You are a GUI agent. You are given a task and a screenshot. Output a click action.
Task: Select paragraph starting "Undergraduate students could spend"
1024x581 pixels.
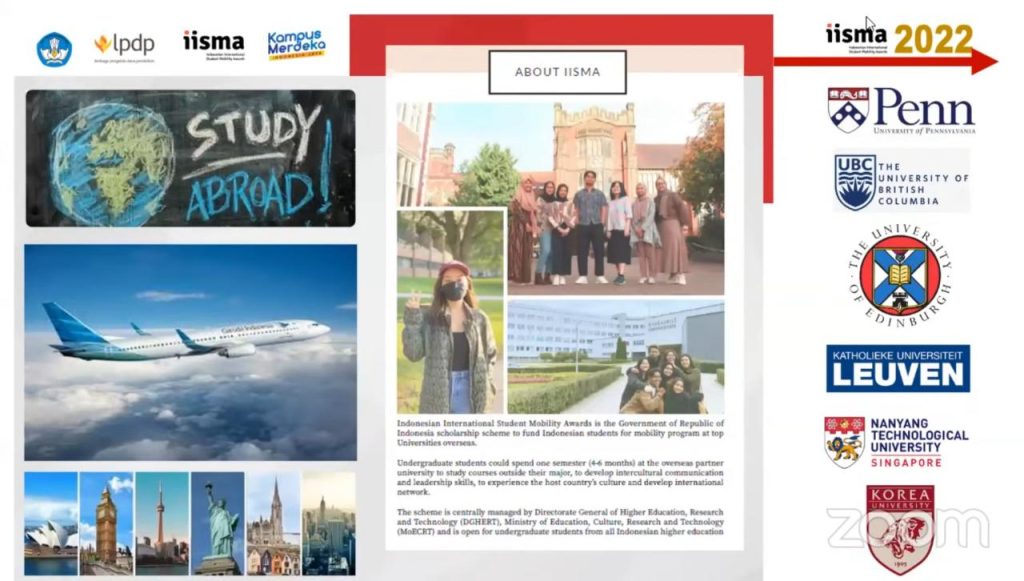(x=560, y=477)
